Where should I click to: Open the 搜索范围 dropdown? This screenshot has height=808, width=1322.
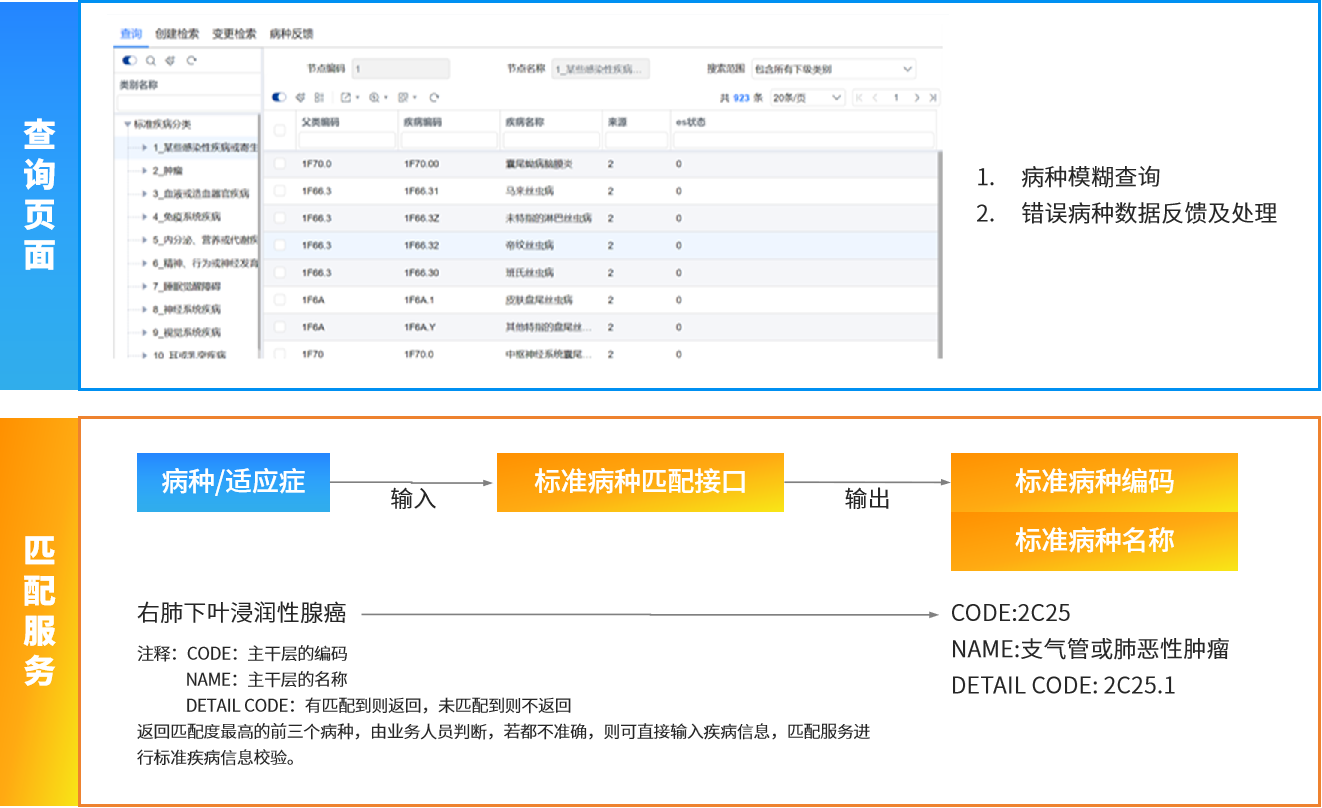832,69
